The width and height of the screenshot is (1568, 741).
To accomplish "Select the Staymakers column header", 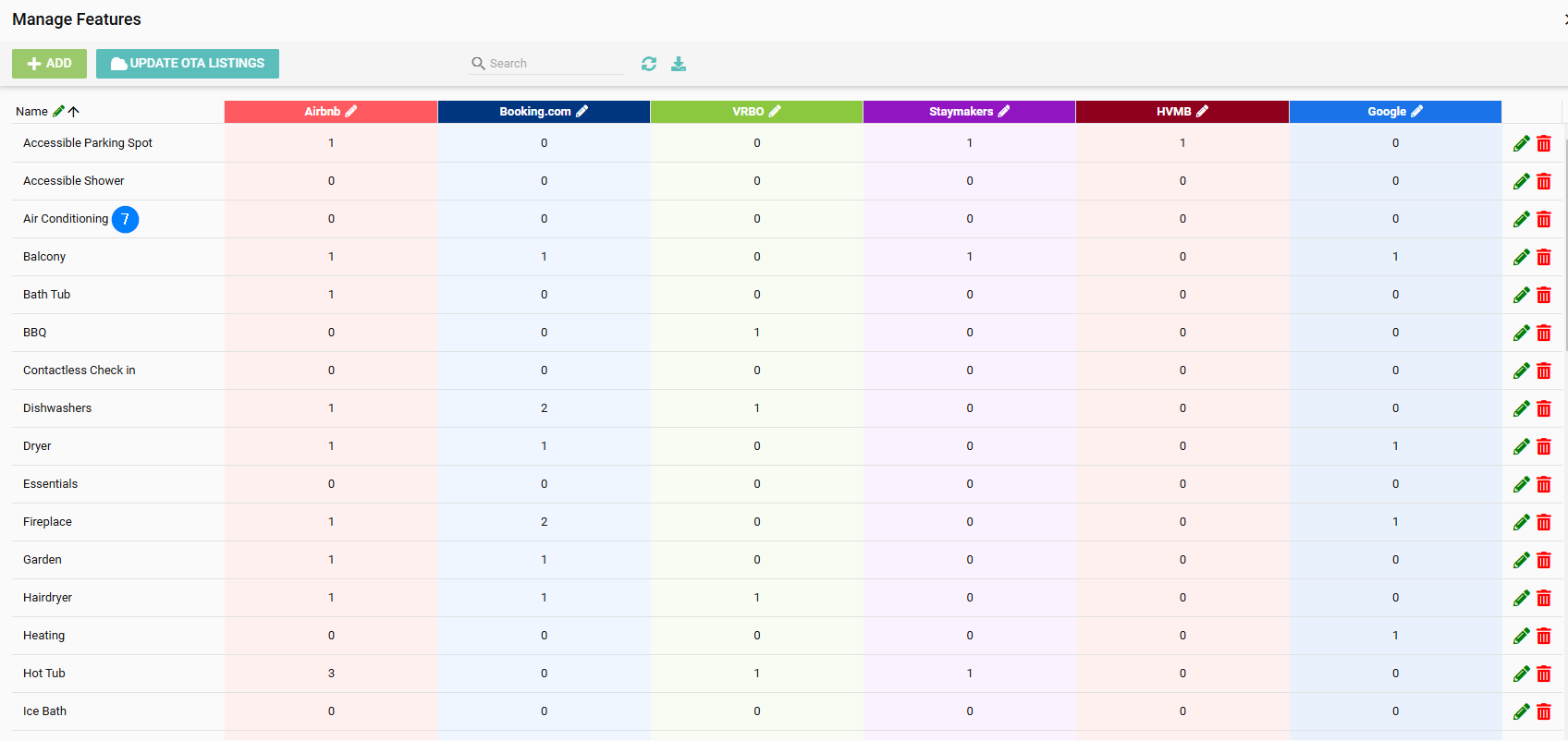I will coord(961,111).
